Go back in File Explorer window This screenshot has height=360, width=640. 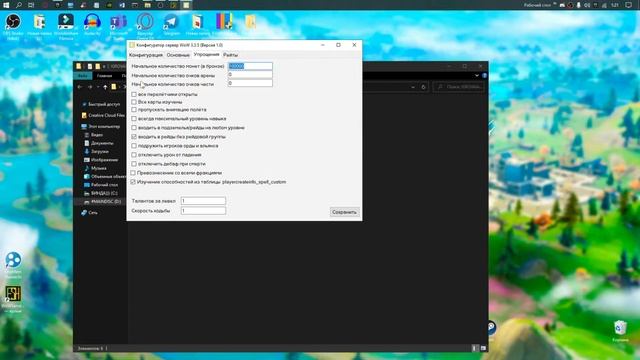80,87
